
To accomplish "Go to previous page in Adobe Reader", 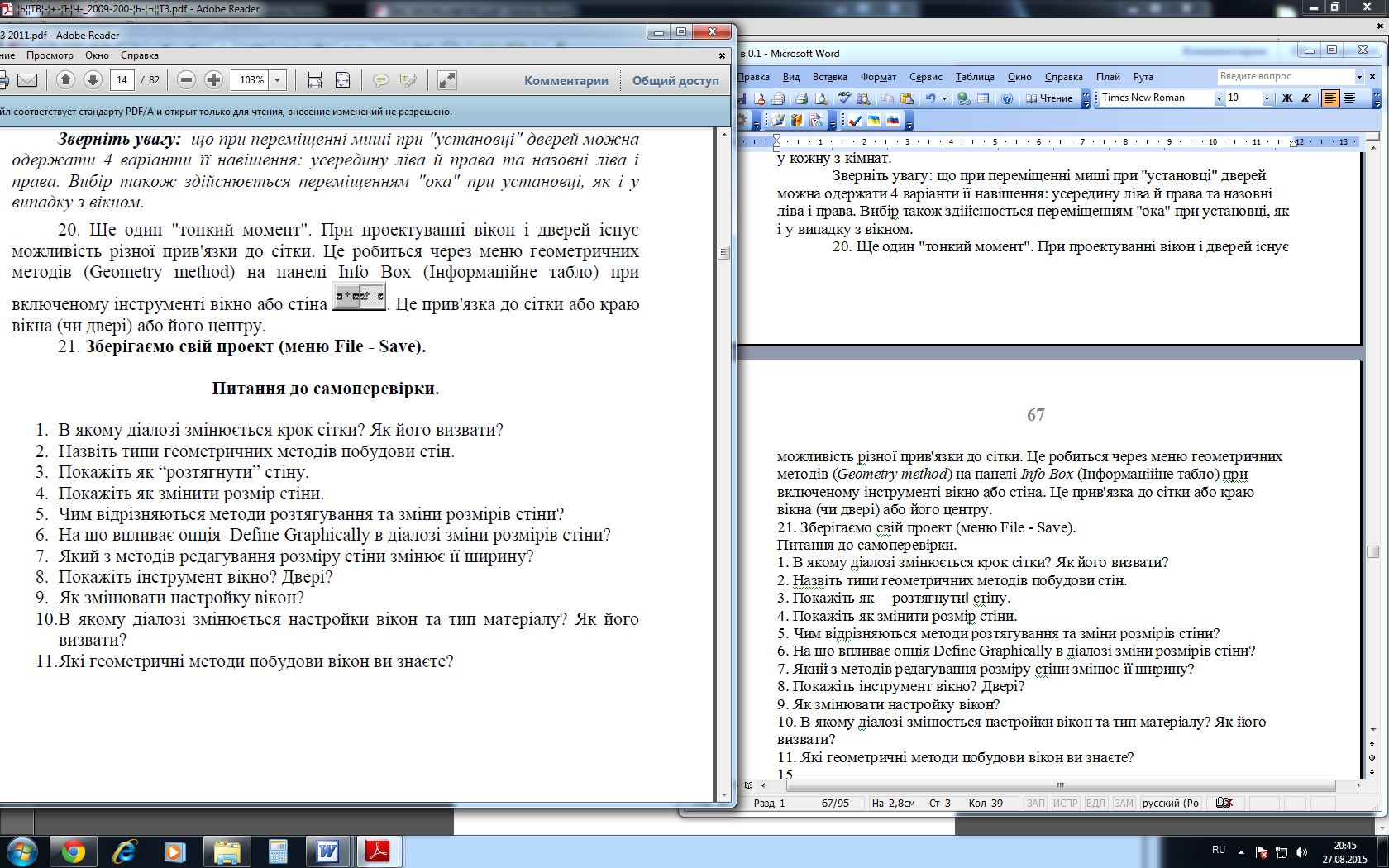I will (66, 80).
